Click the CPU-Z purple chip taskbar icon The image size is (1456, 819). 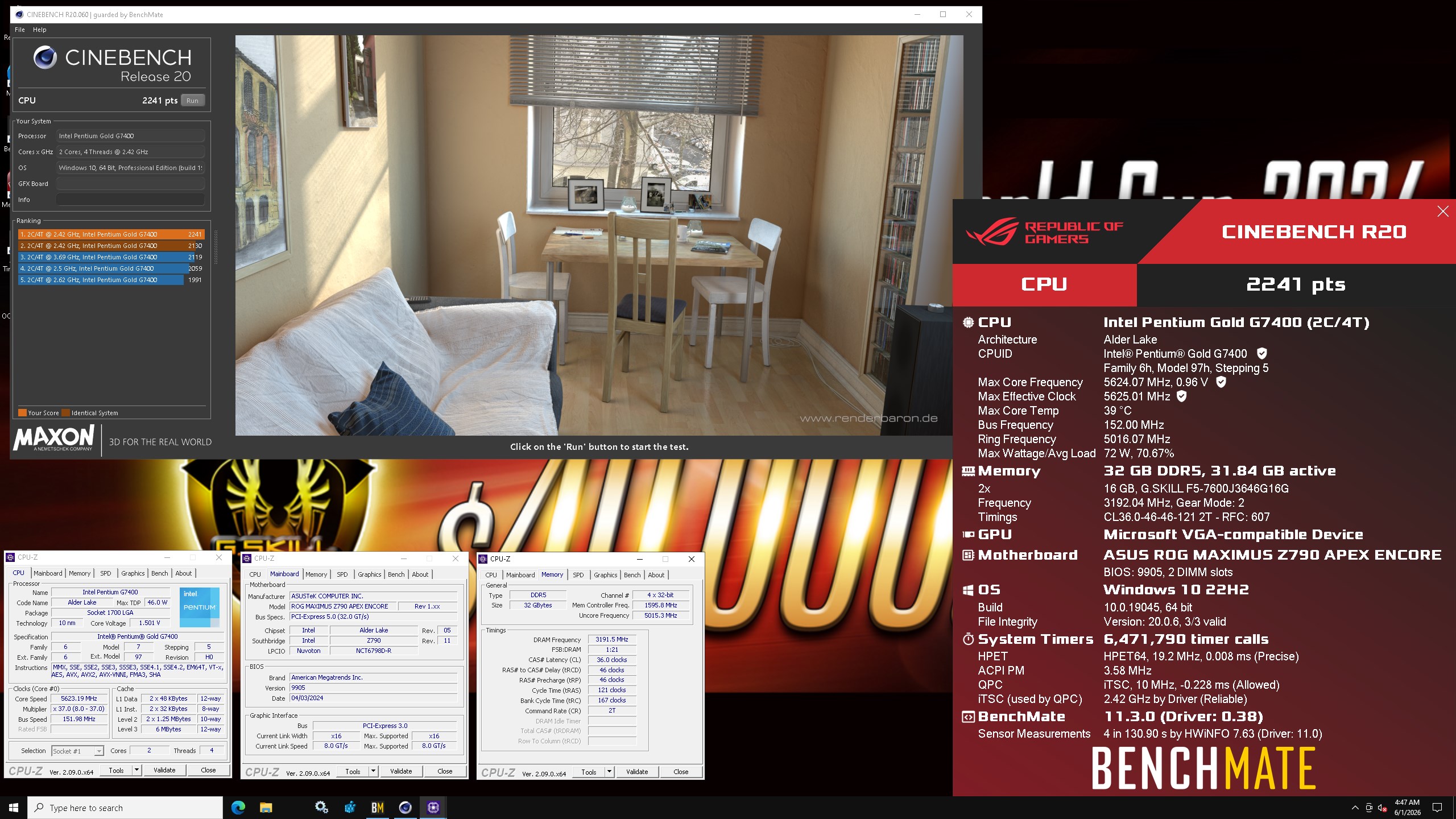tap(433, 808)
